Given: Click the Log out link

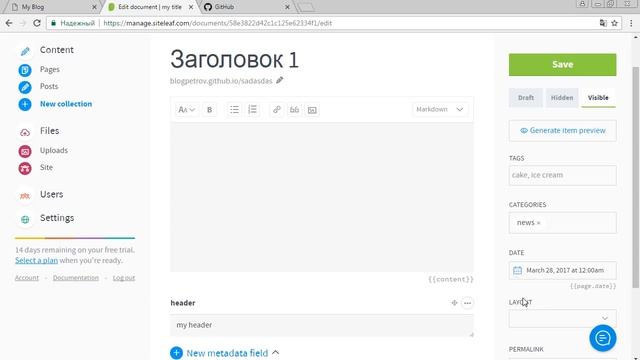Looking at the screenshot, I should tap(124, 278).
